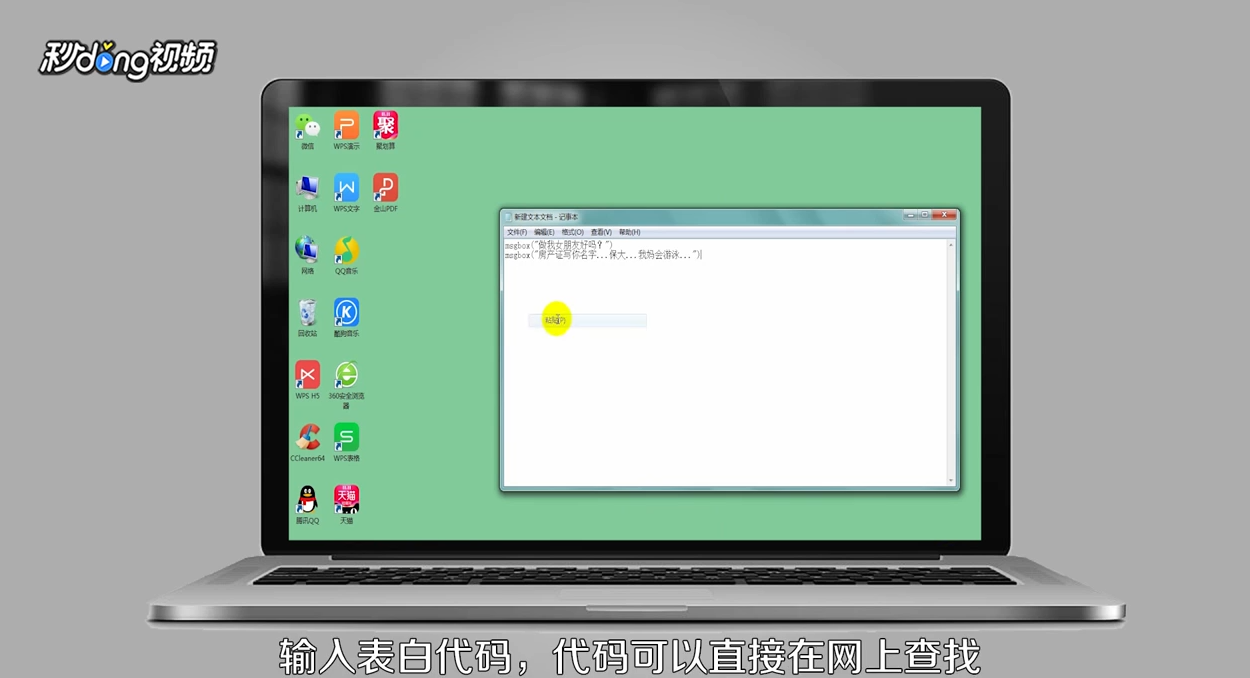The width and height of the screenshot is (1250, 678).
Task: Open the CCleaner64 desktop shortcut
Action: 307,443
